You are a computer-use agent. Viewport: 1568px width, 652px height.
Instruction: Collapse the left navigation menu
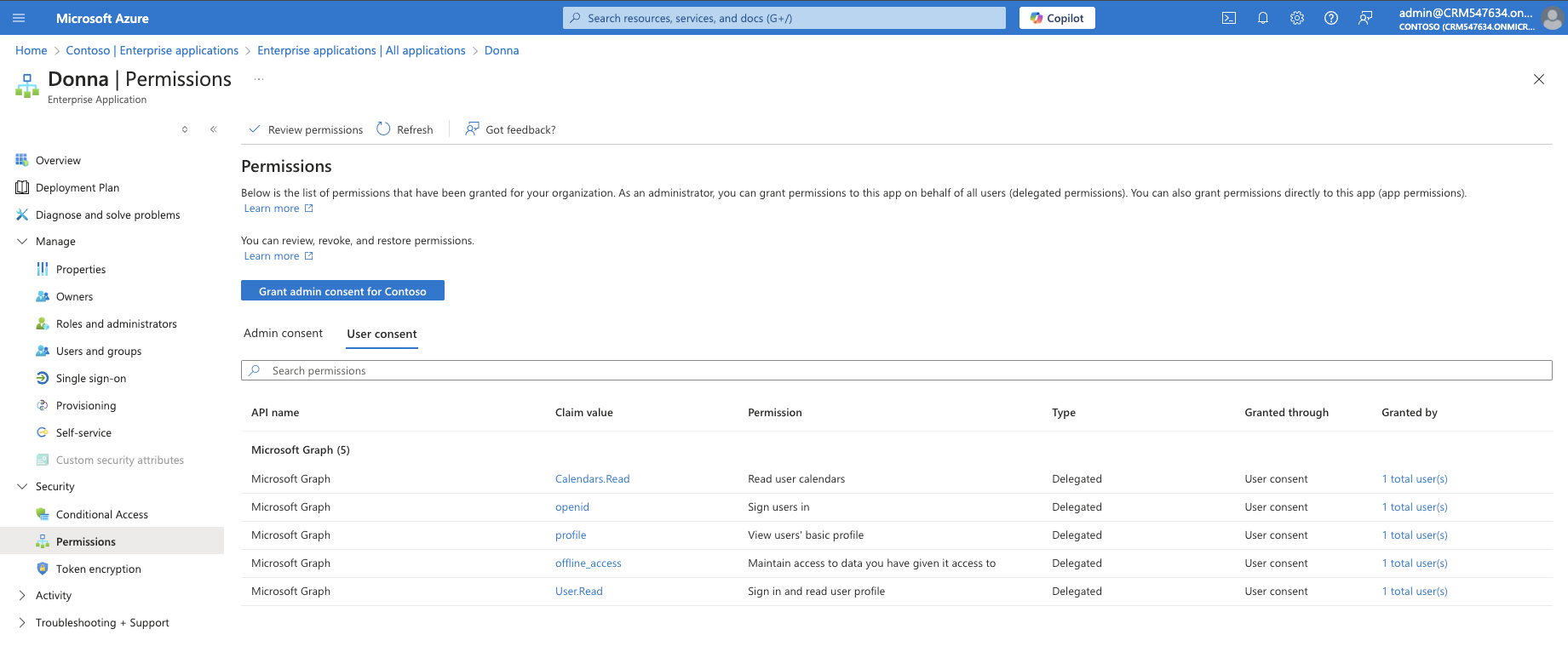click(x=213, y=129)
